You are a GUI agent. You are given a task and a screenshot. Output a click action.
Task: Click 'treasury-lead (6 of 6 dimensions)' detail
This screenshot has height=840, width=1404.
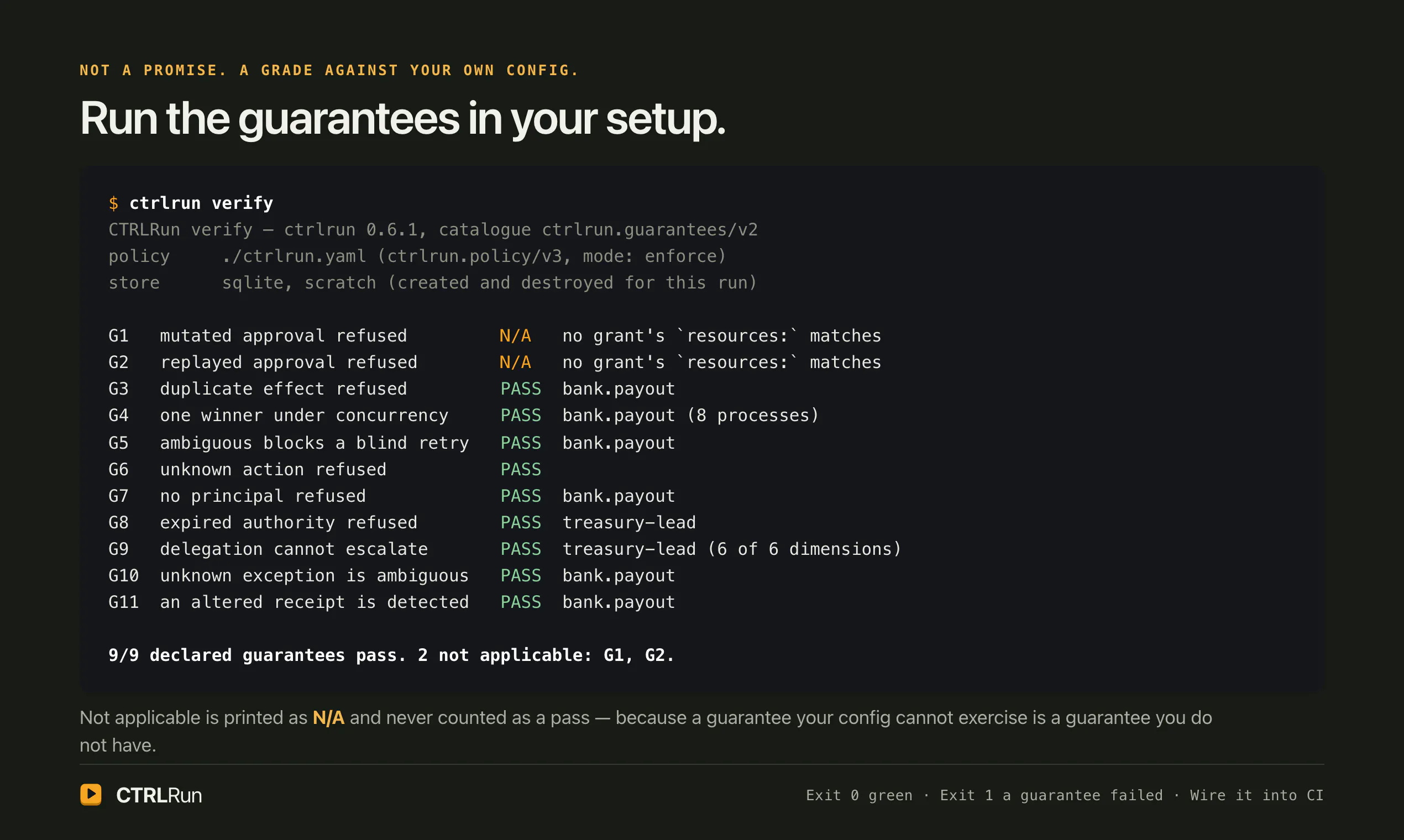coord(732,549)
